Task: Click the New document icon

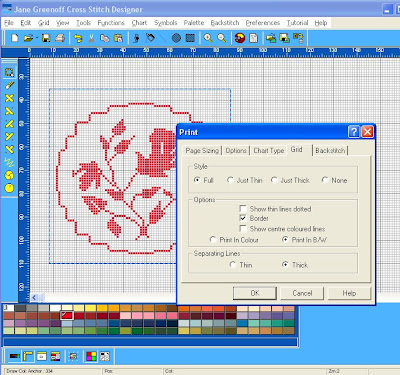Action: [15, 38]
